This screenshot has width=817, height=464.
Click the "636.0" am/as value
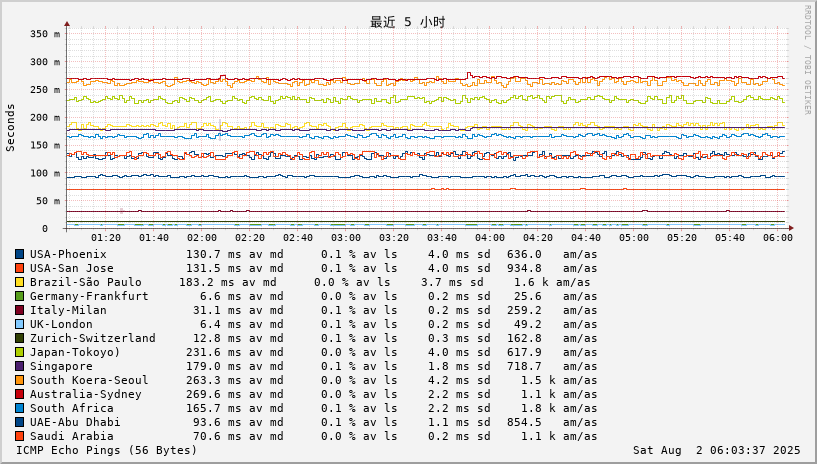pos(524,254)
